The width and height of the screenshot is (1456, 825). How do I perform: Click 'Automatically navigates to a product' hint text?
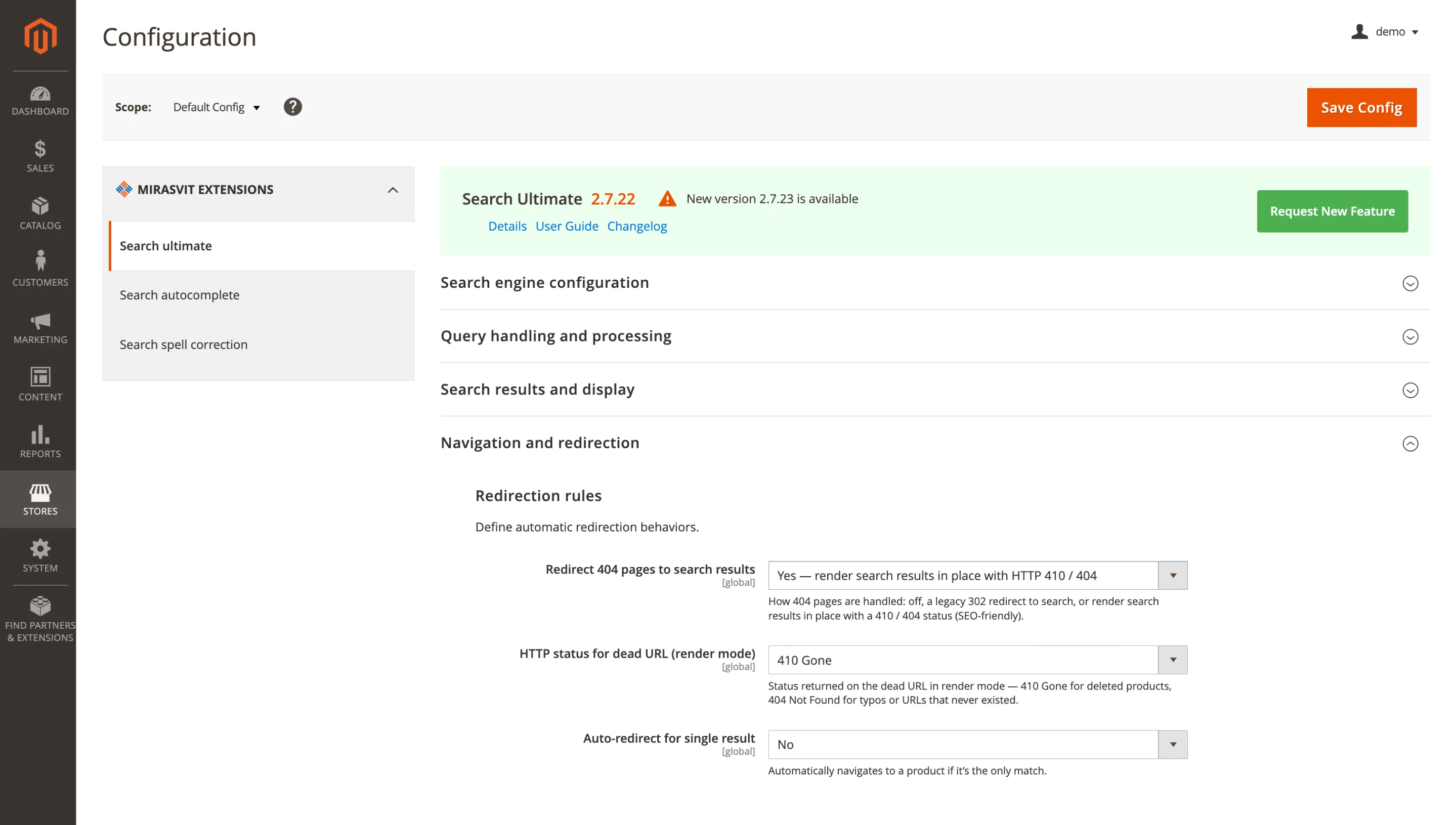tap(907, 770)
